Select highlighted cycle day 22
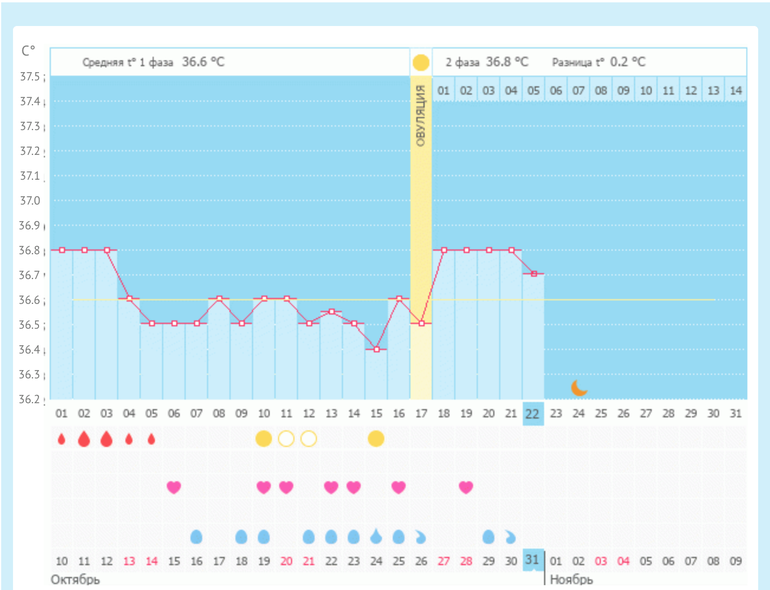The image size is (770, 590). 533,414
